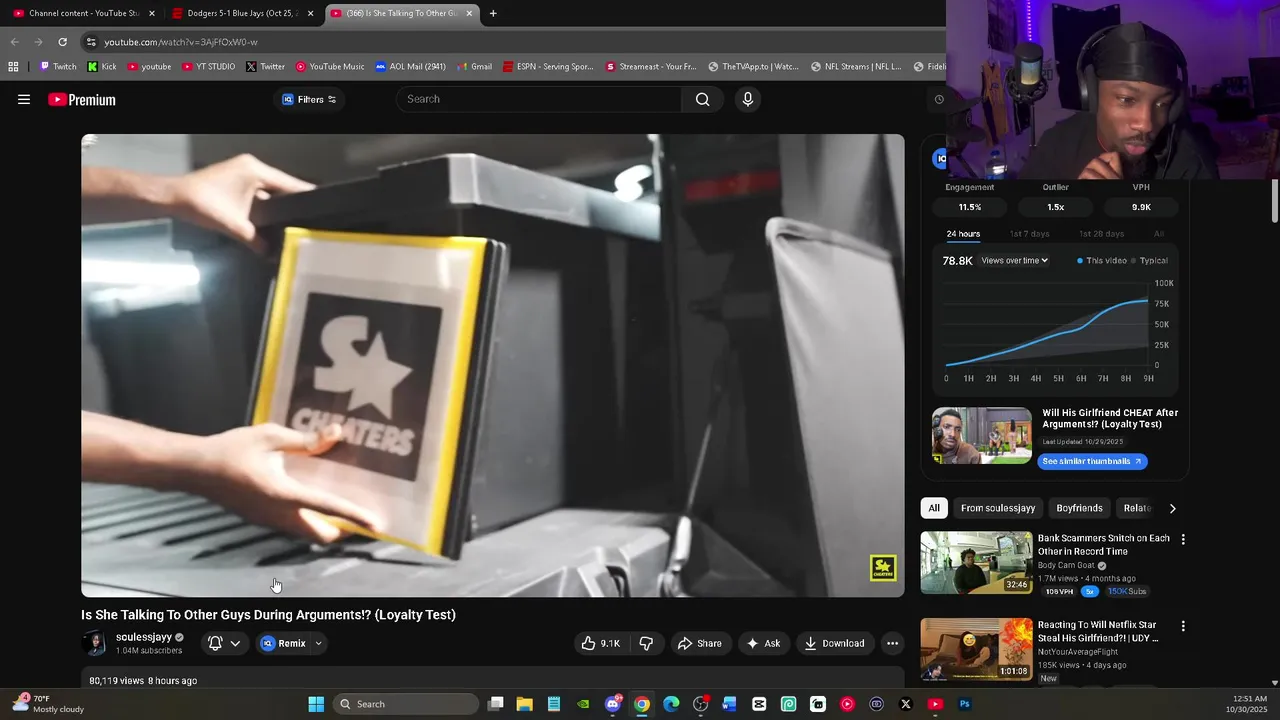1280x720 pixels.
Task: Open Photoshop from the taskbar
Action: pos(964,704)
